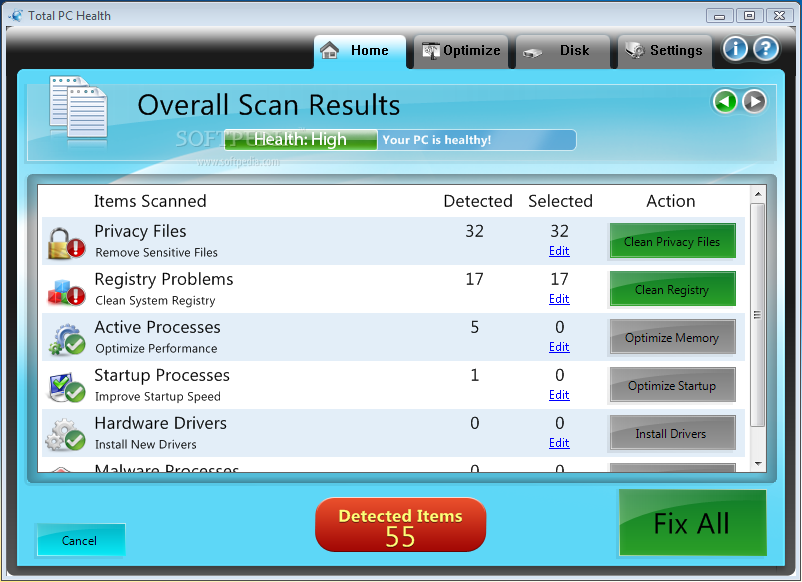Click Registry Problems detected count 17

click(474, 279)
